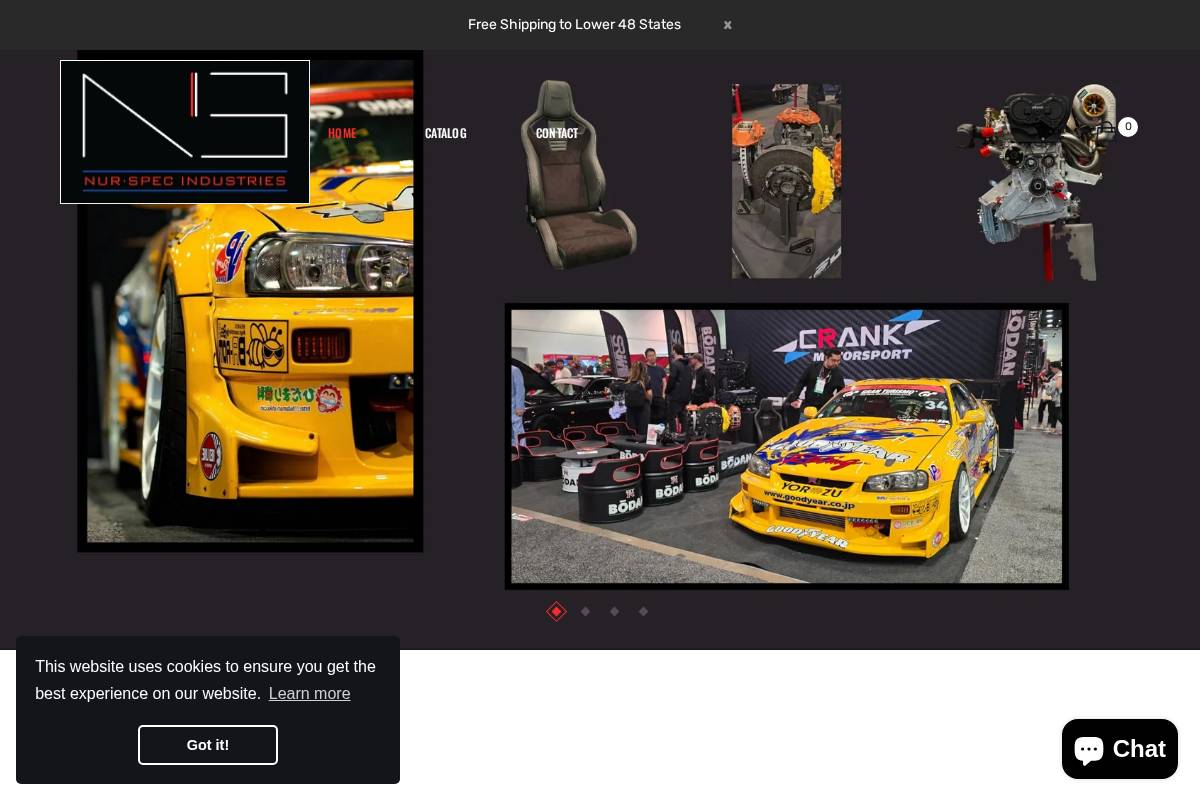Click the Free Shipping banner text
Screen dimensions: 1200x800
click(x=574, y=24)
